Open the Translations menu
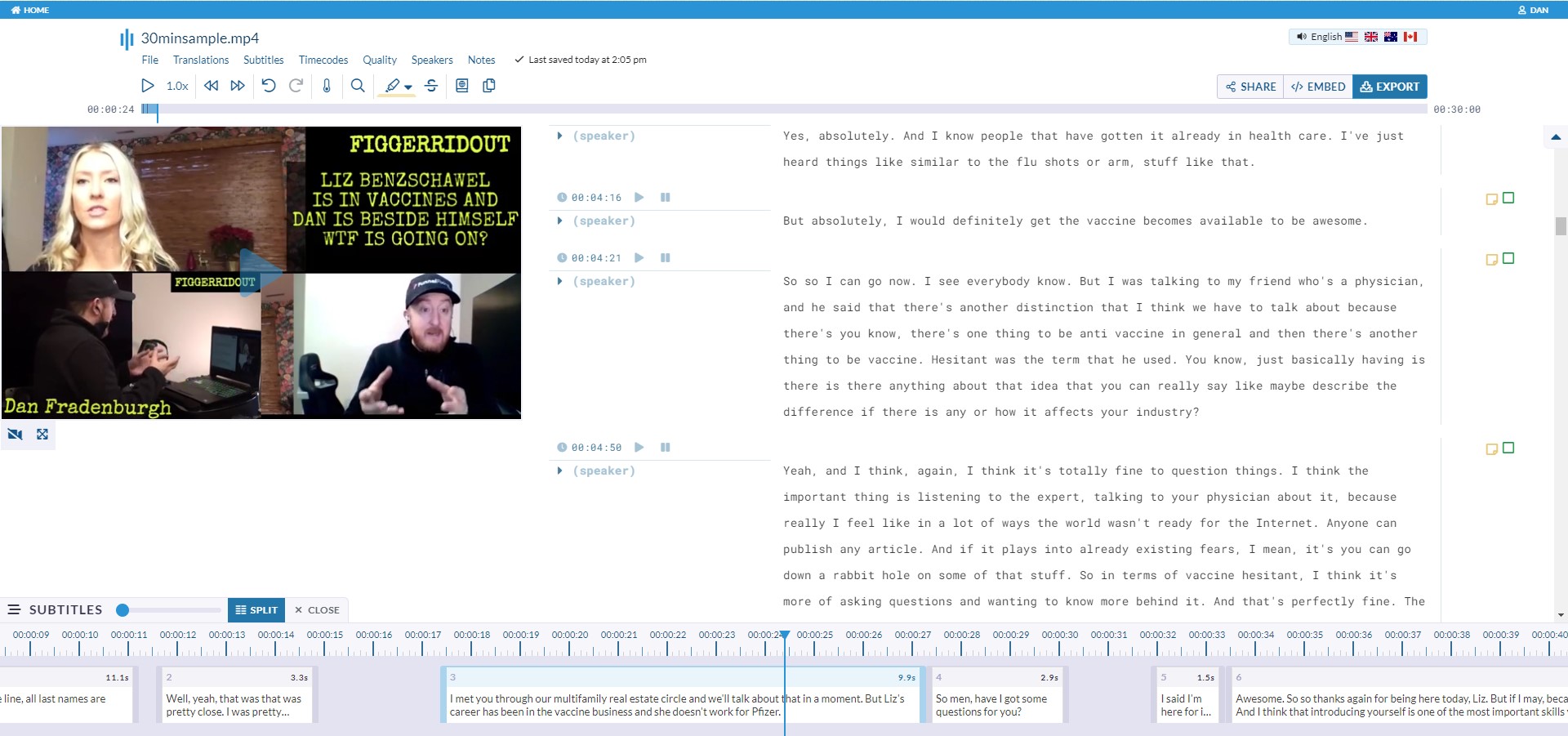The image size is (1568, 736). point(201,60)
